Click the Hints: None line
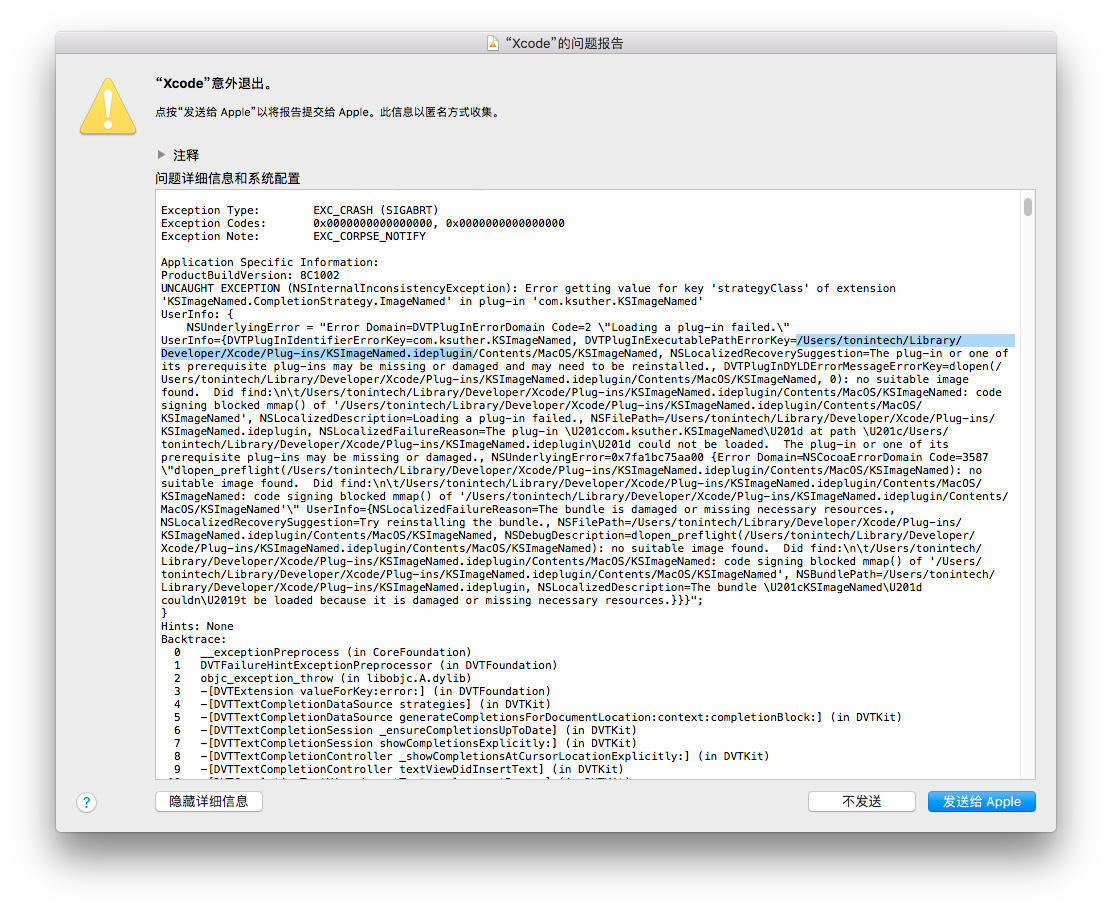Viewport: 1112px width, 912px height. (197, 626)
